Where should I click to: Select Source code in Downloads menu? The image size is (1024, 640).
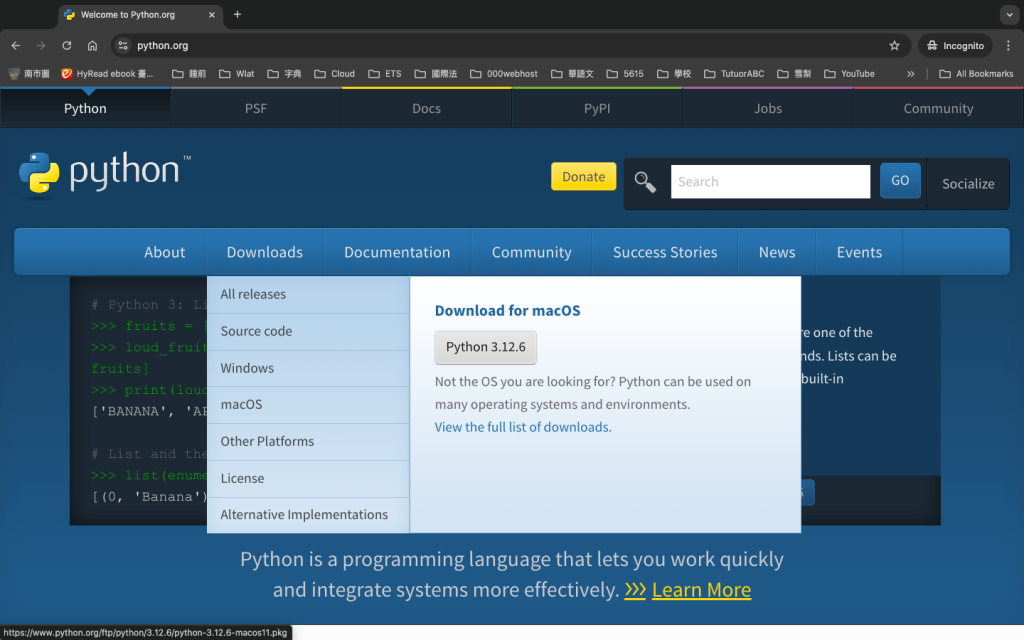coord(308,331)
